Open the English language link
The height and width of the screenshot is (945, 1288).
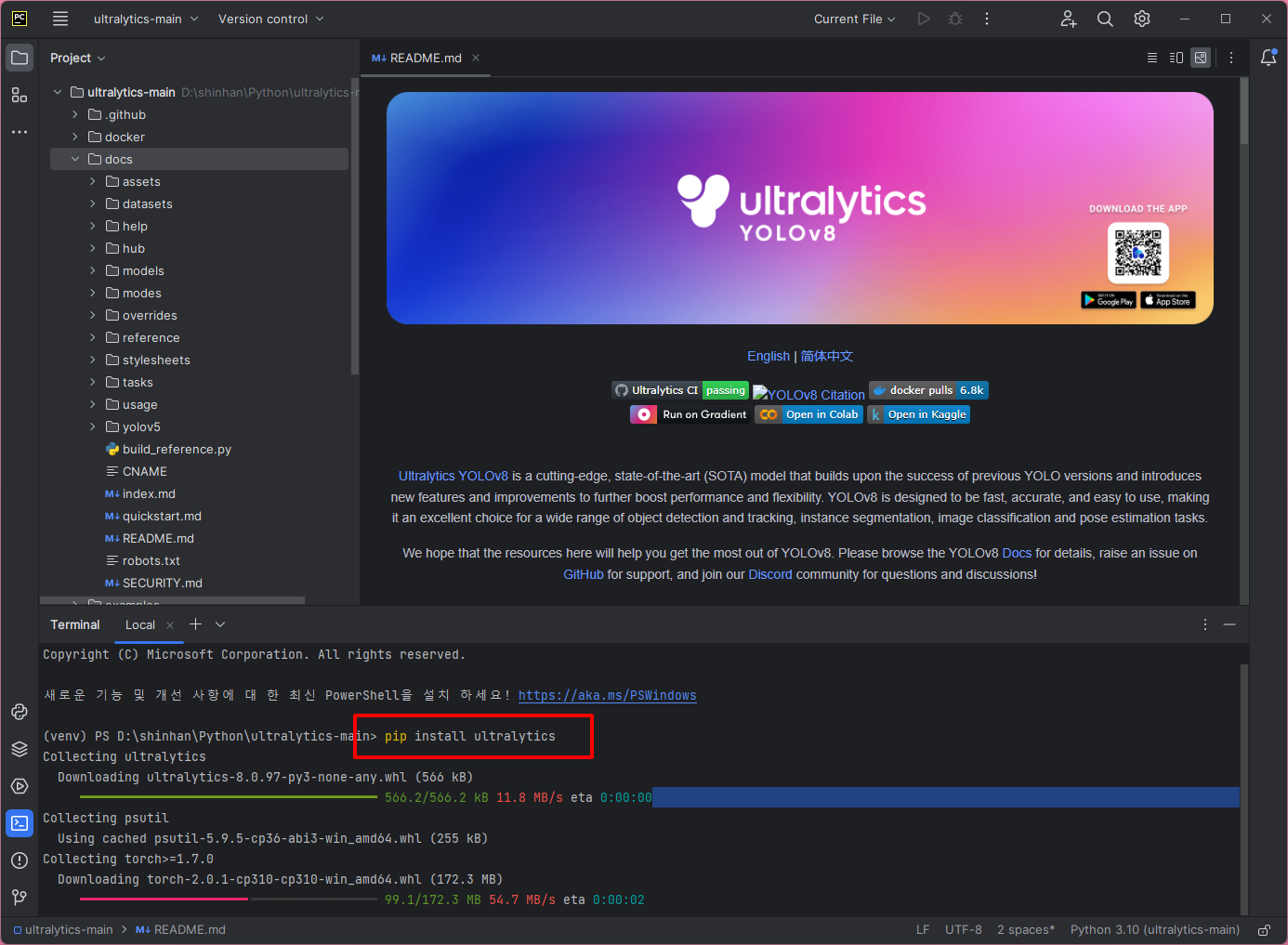[769, 356]
